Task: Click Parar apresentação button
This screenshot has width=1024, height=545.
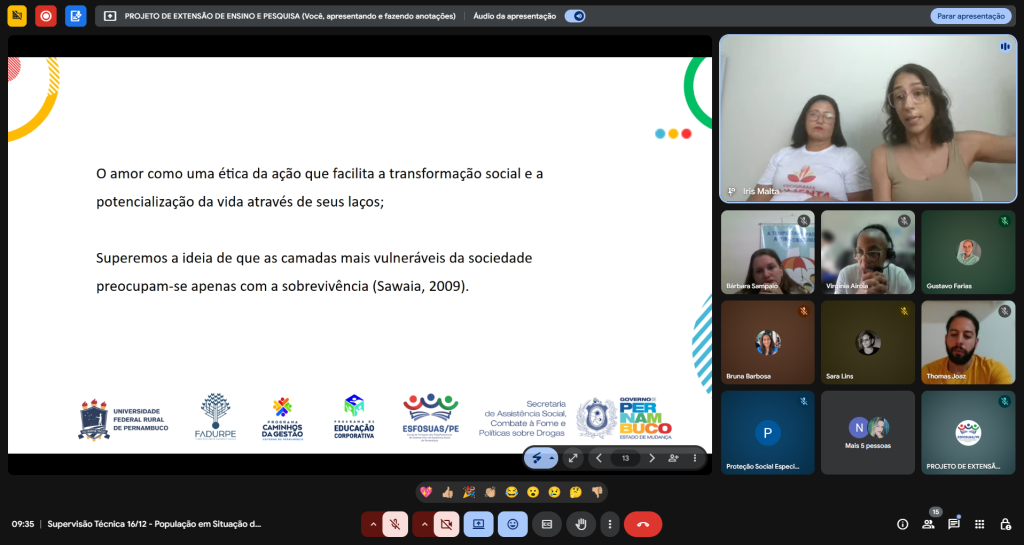Action: coord(970,16)
